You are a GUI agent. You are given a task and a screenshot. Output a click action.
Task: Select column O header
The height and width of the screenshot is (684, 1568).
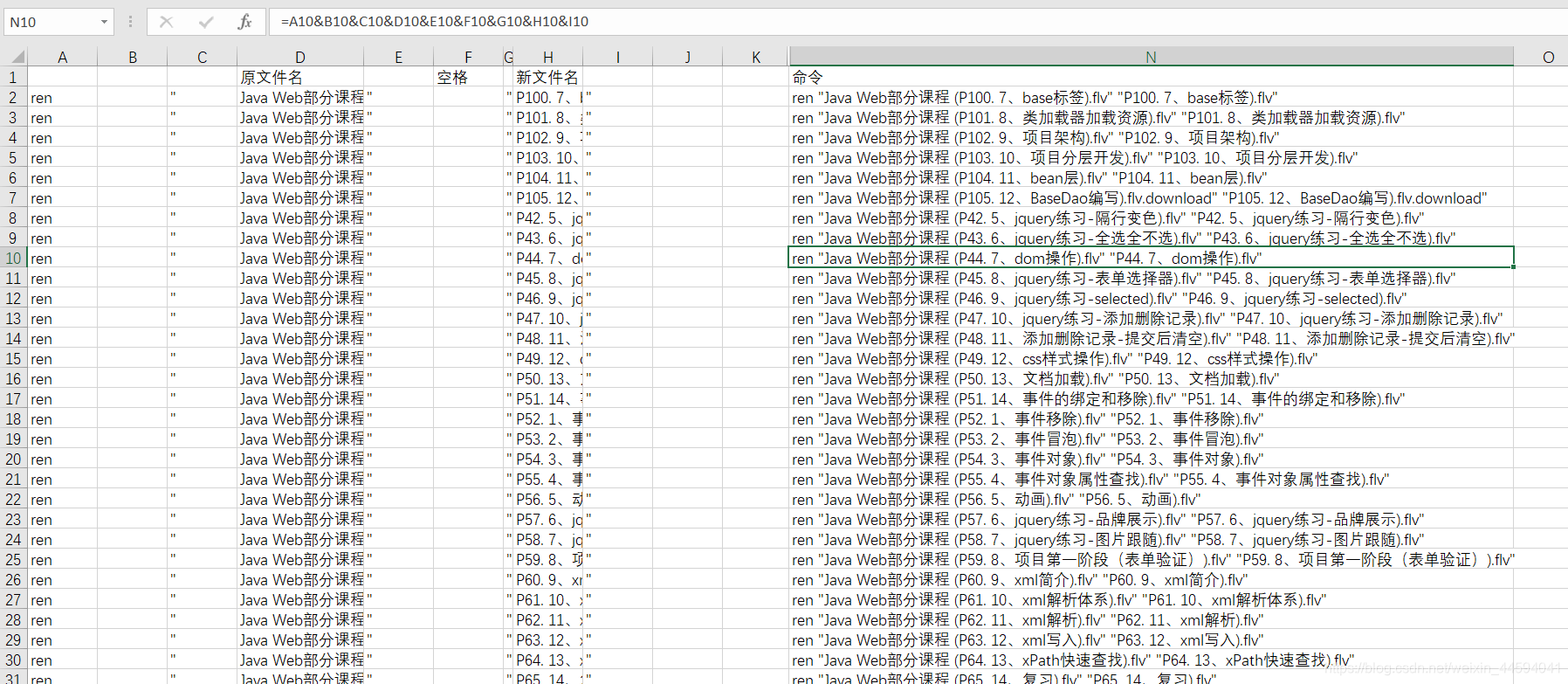click(x=1549, y=57)
